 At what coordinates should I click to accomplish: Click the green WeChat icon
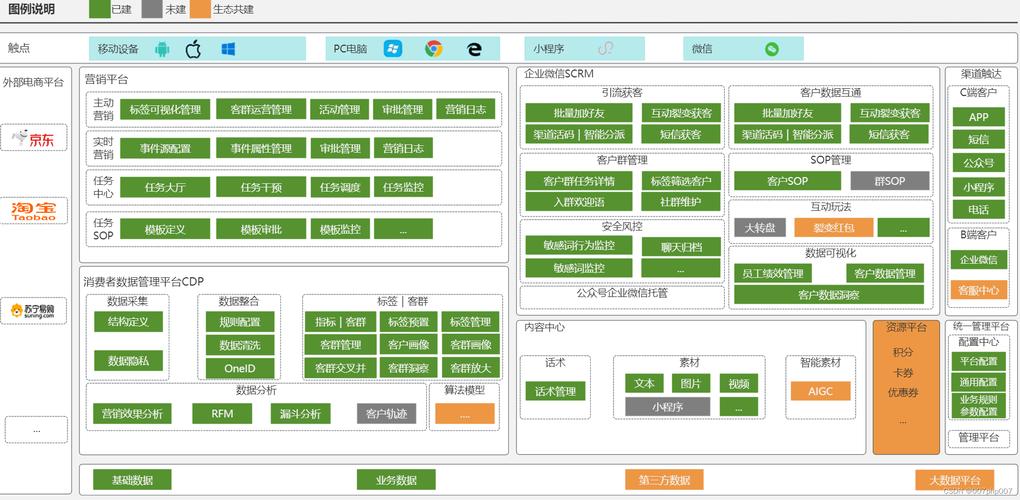click(x=772, y=49)
